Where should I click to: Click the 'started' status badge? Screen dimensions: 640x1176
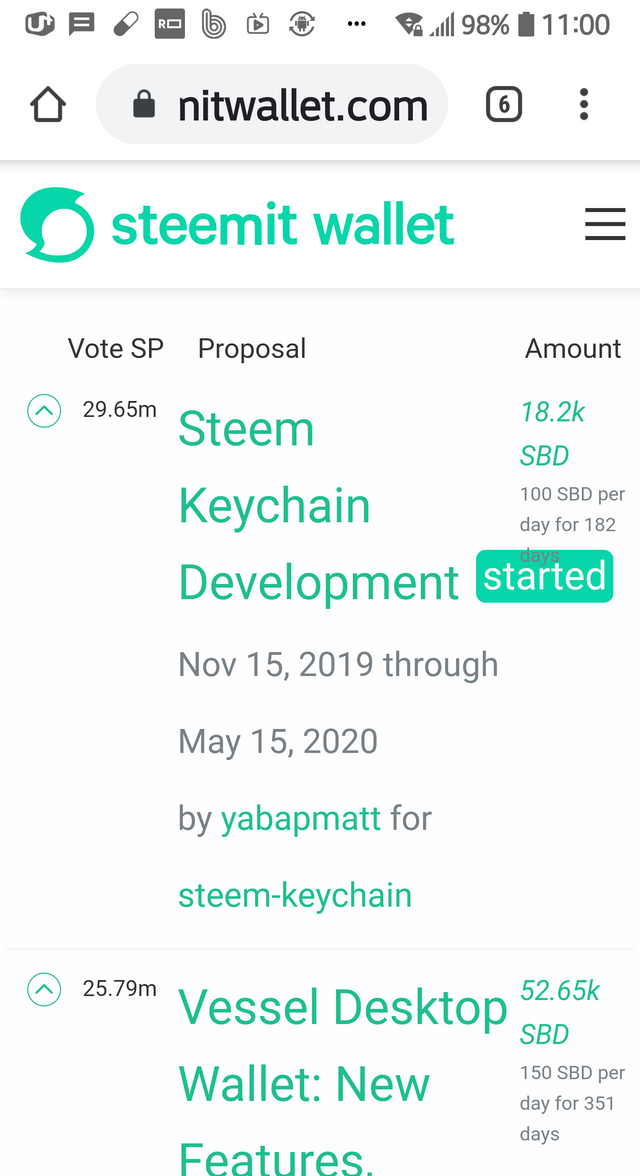[x=544, y=577]
